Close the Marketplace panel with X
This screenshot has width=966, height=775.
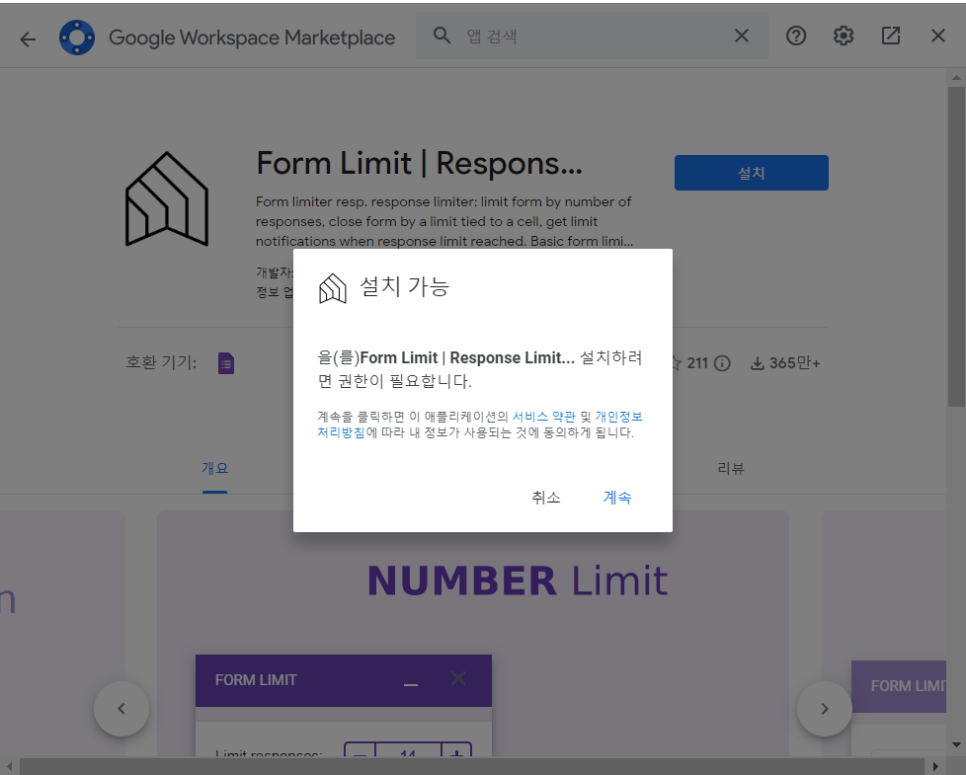(938, 36)
